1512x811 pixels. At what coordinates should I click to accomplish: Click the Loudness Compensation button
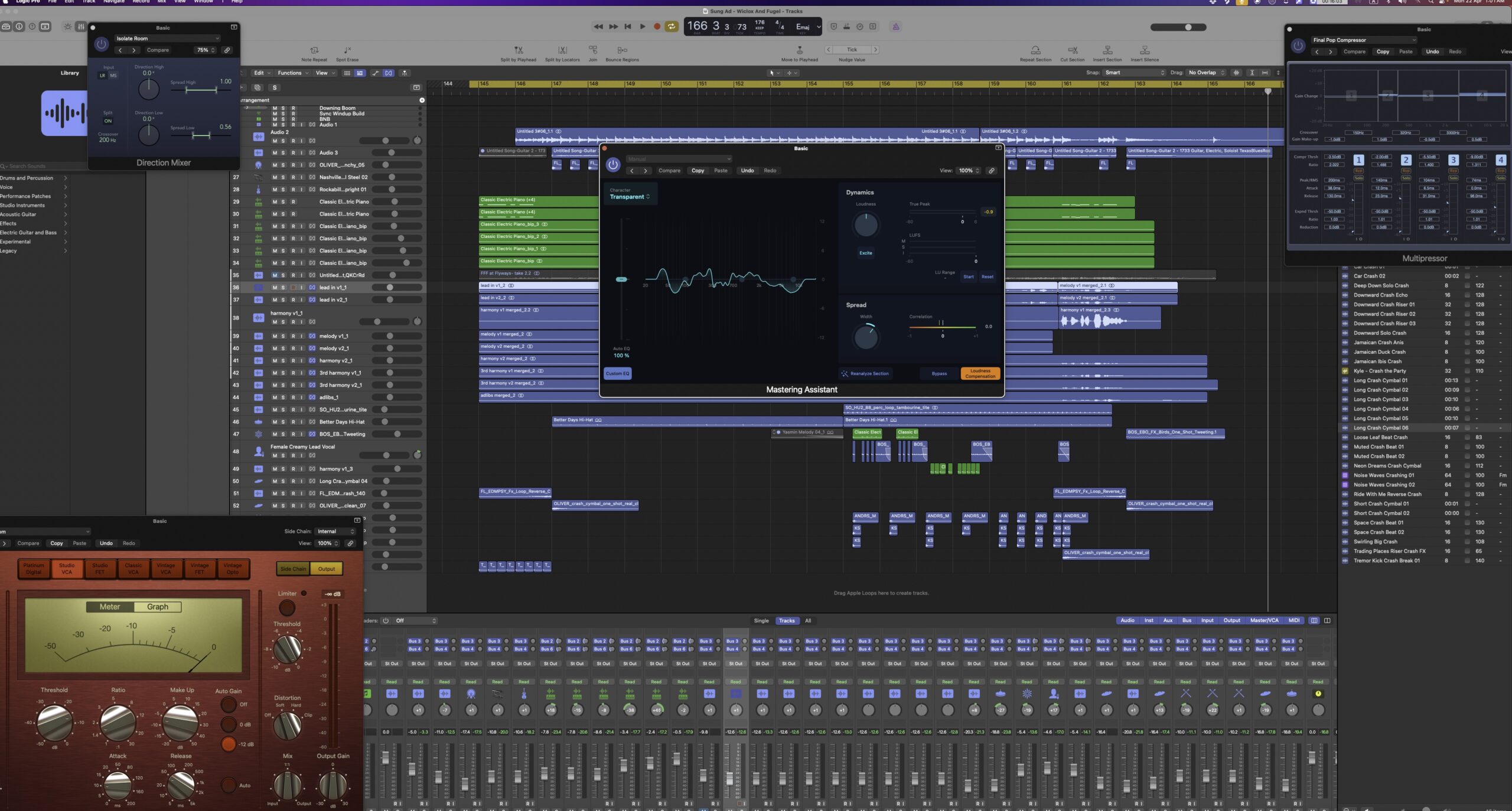click(980, 373)
